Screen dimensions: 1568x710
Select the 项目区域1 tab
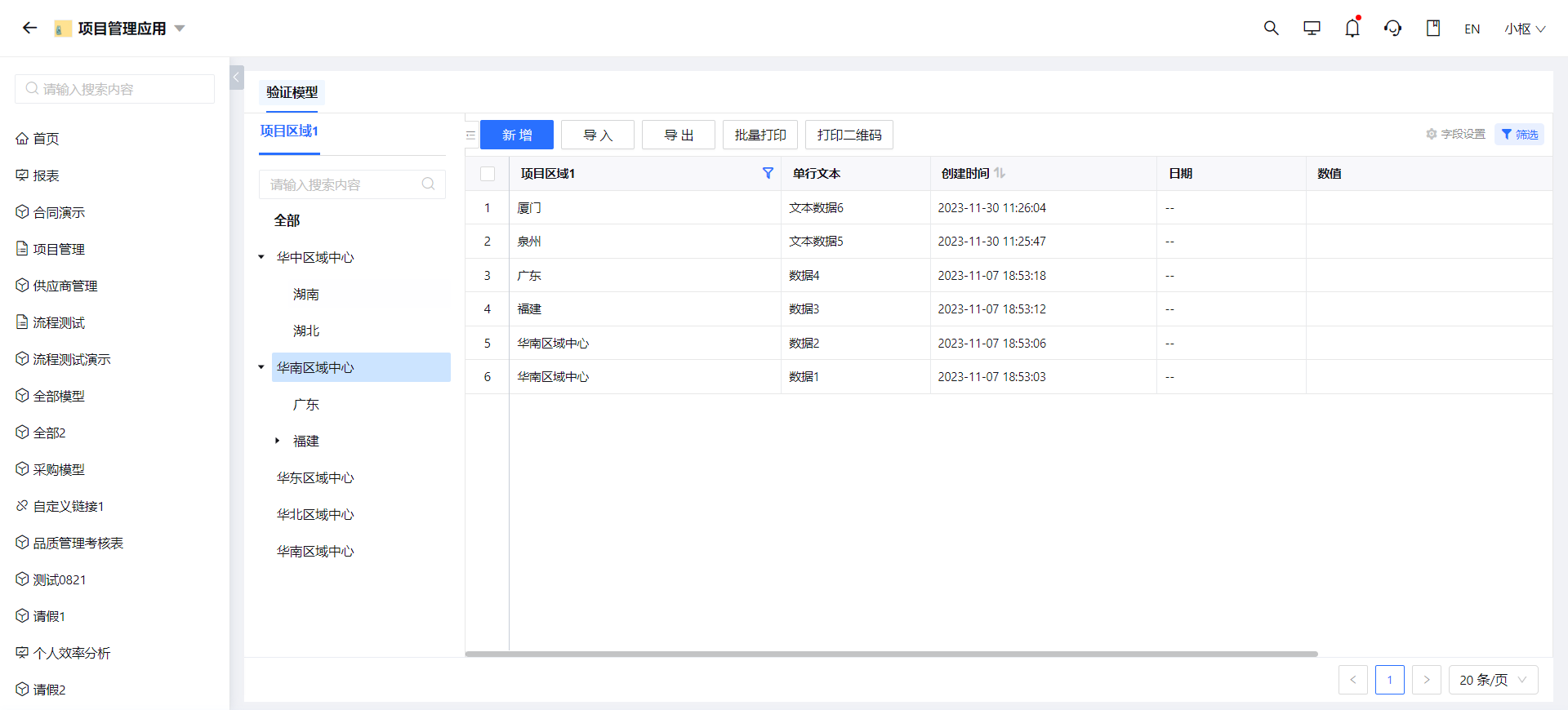pos(289,131)
